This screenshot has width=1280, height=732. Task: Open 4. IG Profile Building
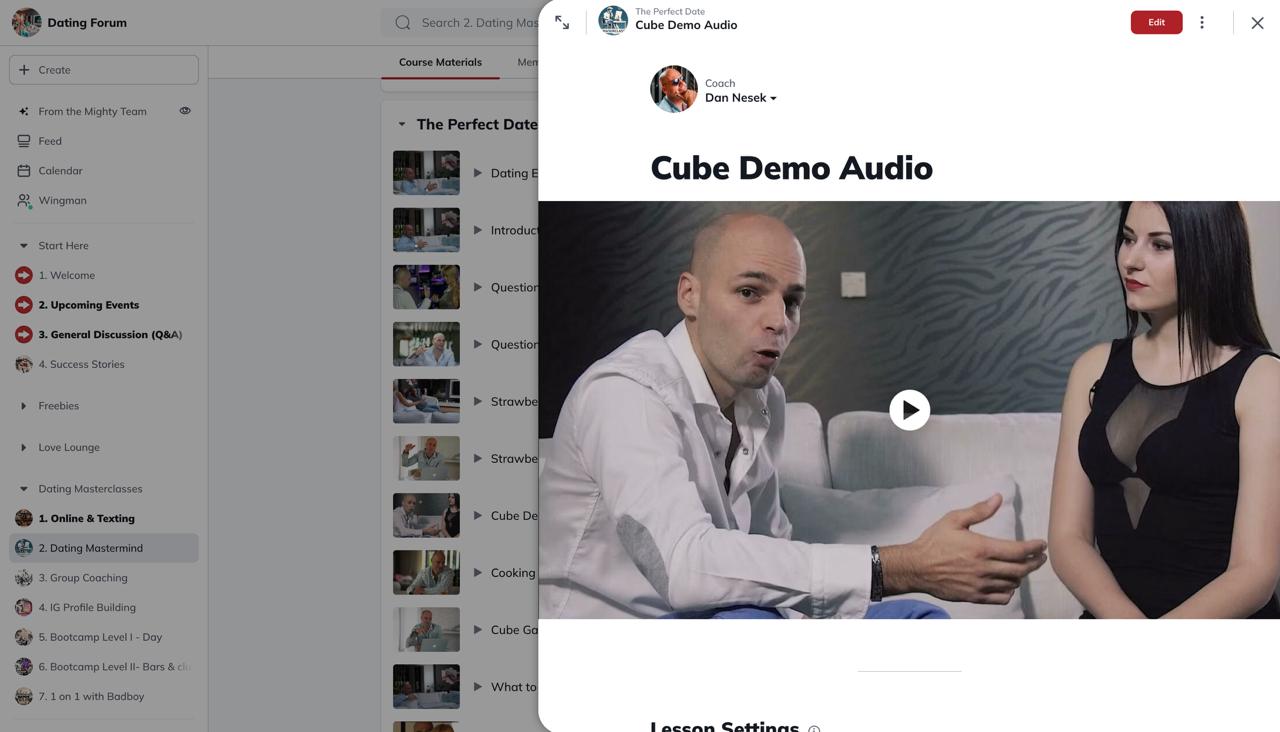(87, 607)
